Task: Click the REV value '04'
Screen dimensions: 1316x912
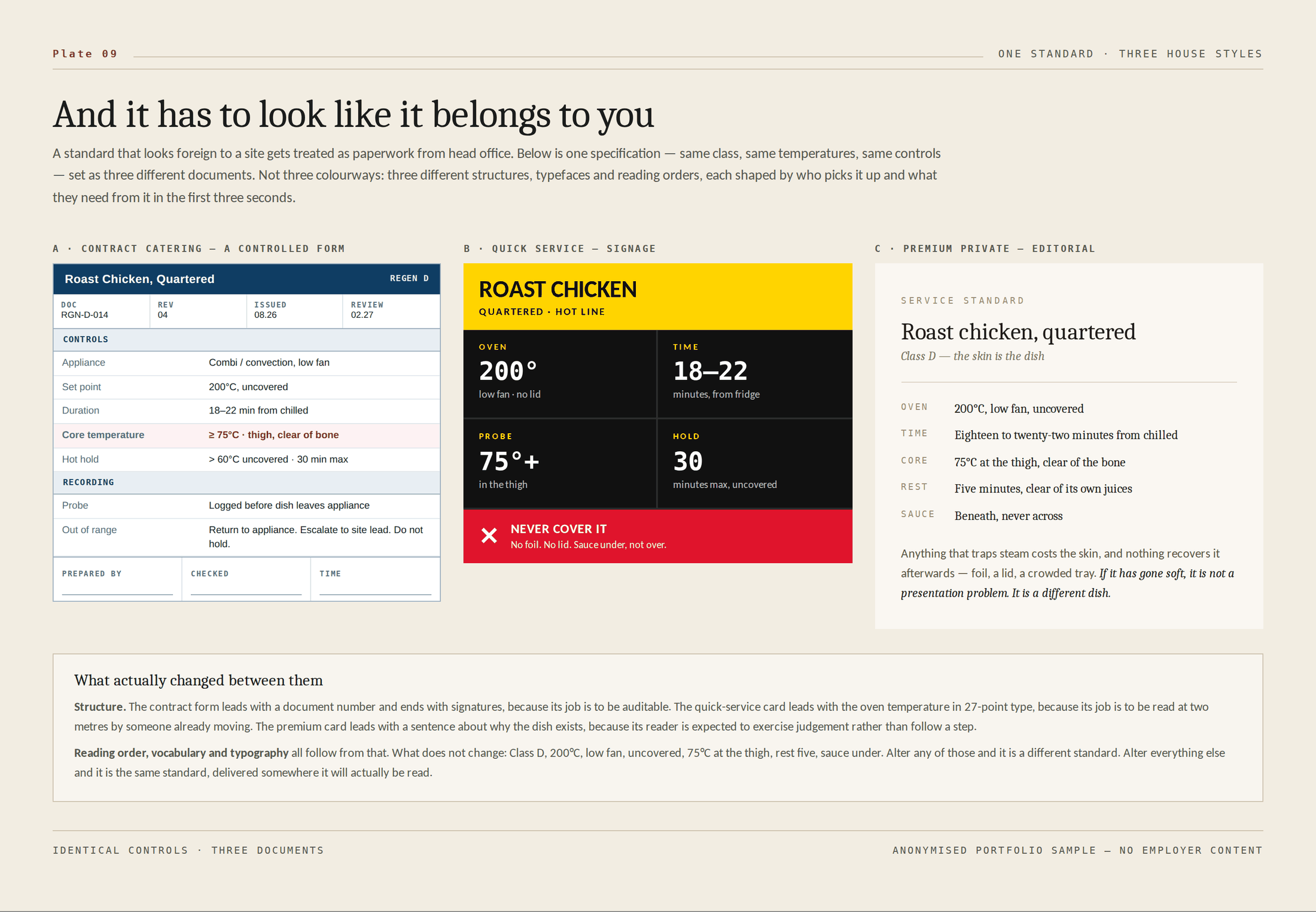Action: (163, 315)
